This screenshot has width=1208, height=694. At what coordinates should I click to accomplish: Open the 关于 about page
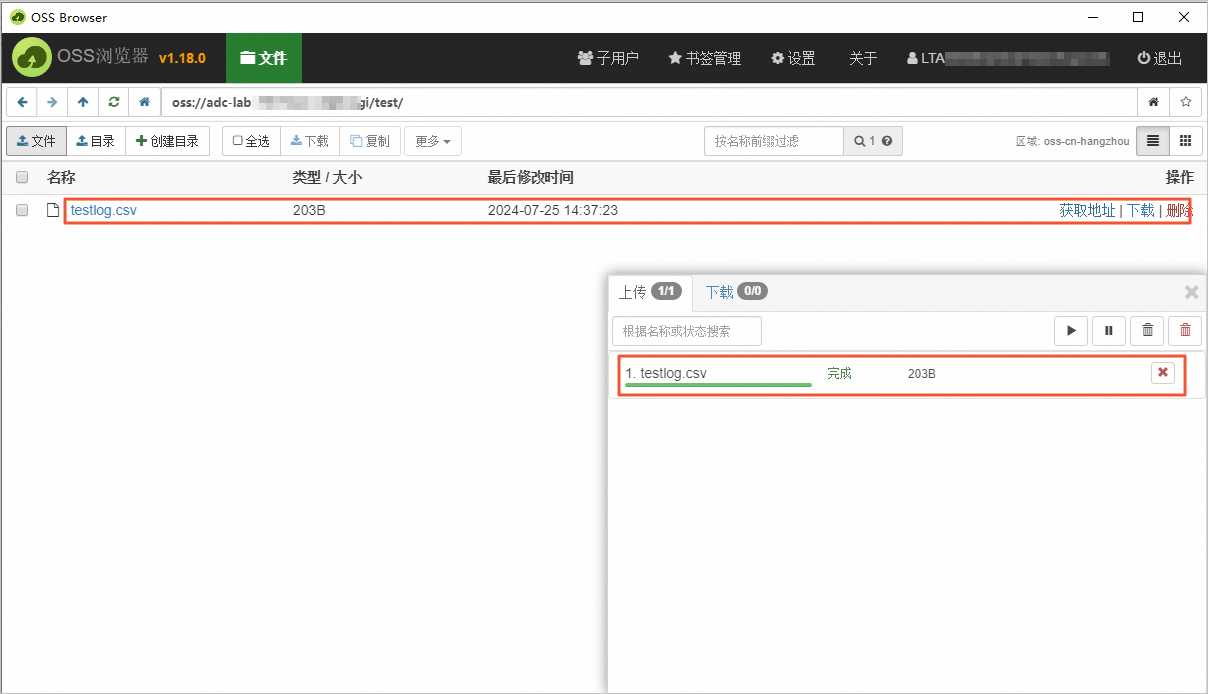pyautogui.click(x=863, y=58)
